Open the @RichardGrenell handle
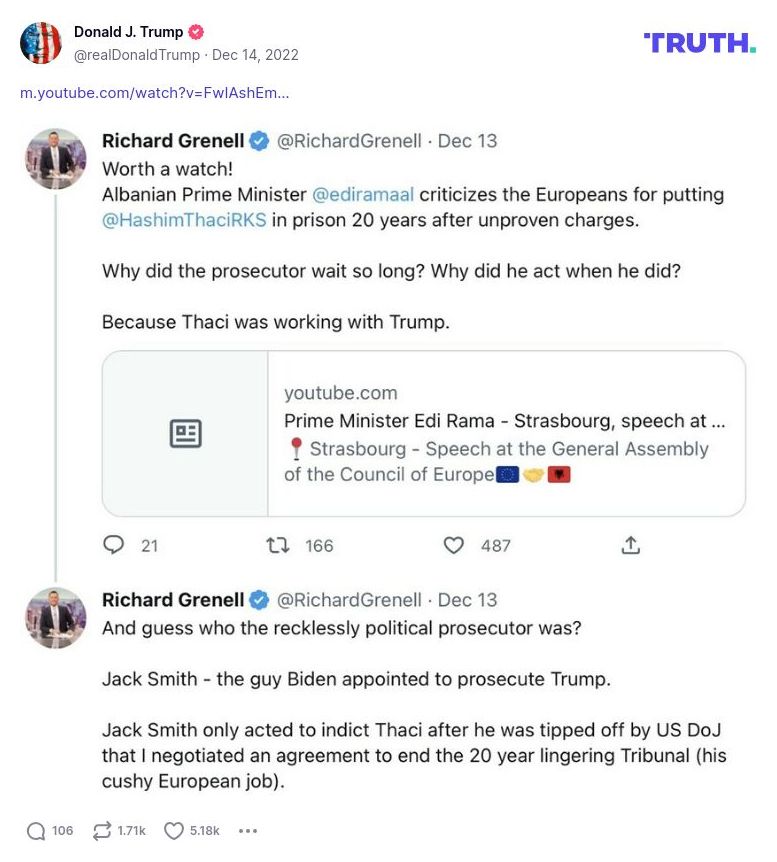Screen dimensions: 777x862 click(x=351, y=141)
